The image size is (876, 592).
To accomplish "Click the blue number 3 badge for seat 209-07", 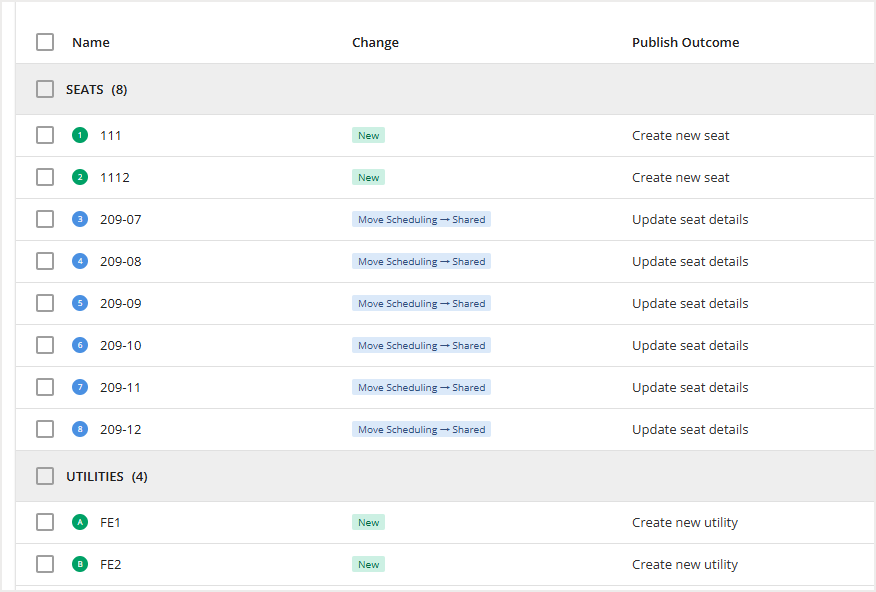I will click(80, 219).
